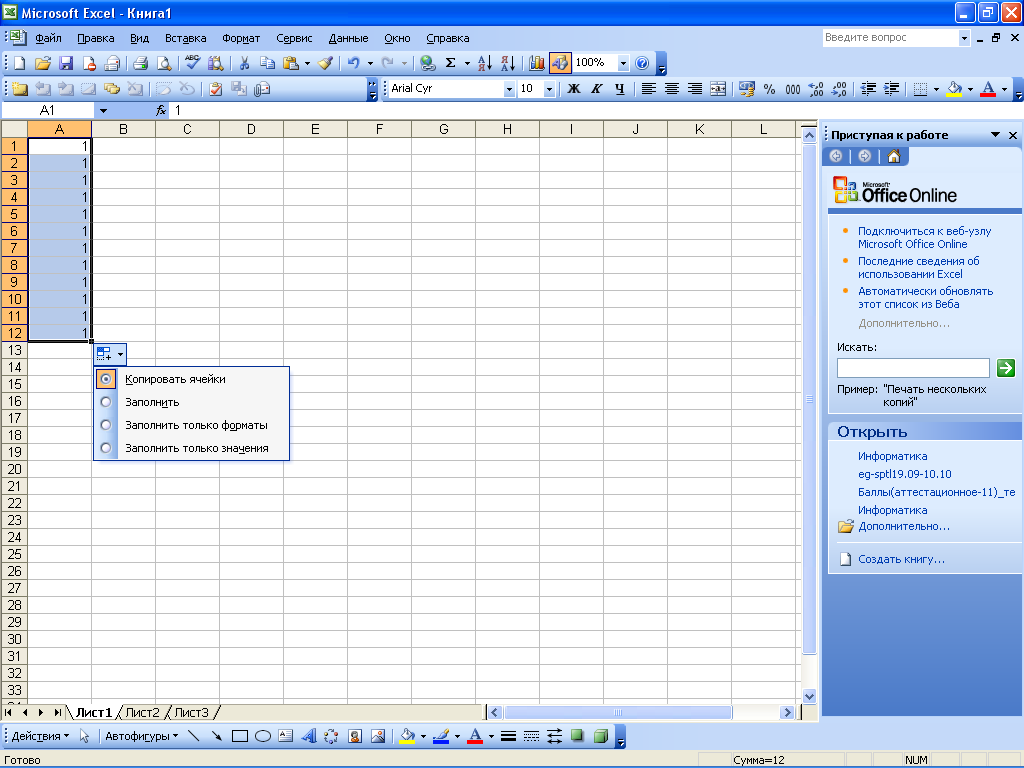This screenshot has height=768, width=1024.
Task: Click the vertical scrollbar down arrow
Action: click(x=809, y=696)
